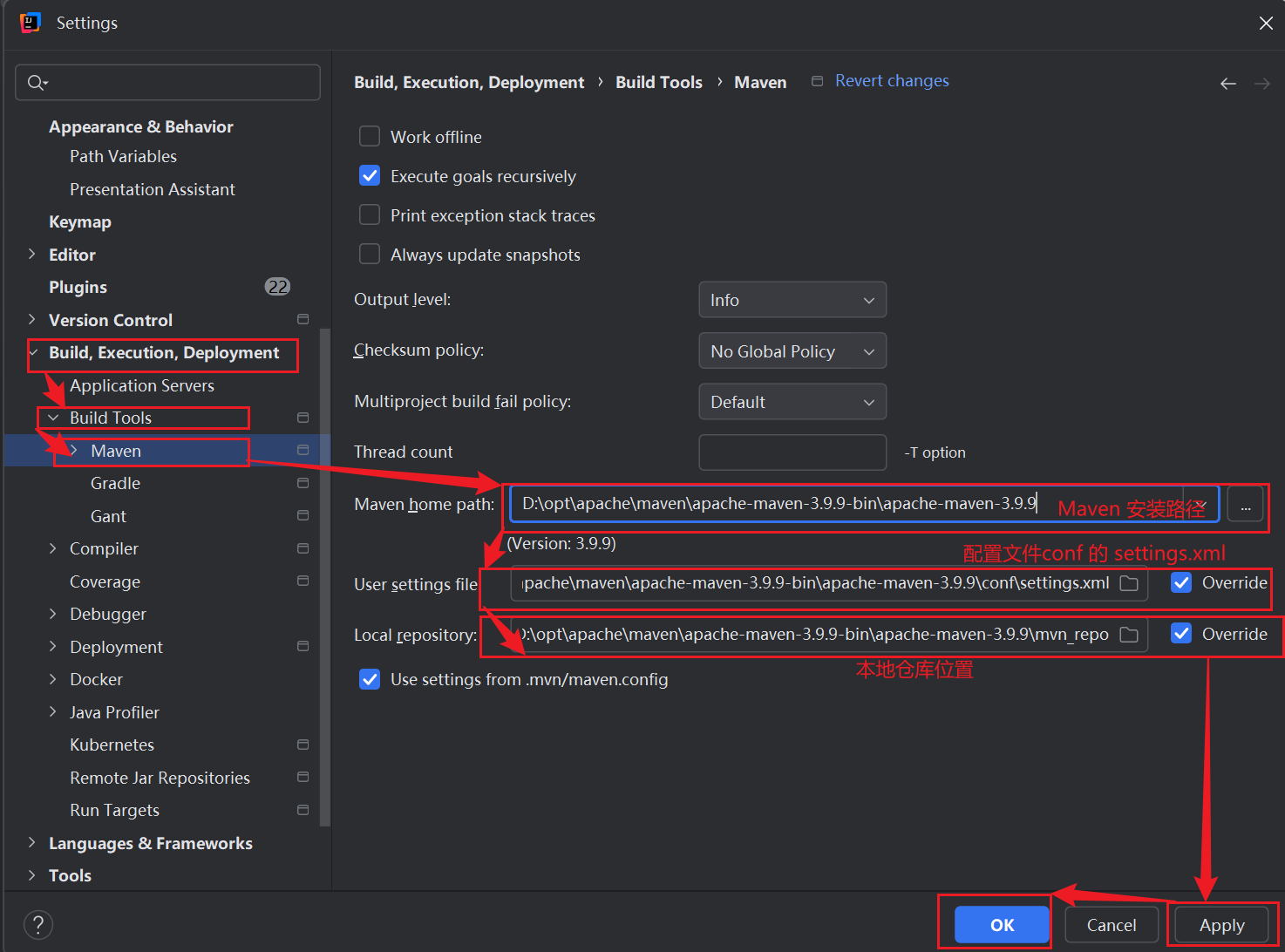Click the forward navigation arrow icon

click(1261, 84)
